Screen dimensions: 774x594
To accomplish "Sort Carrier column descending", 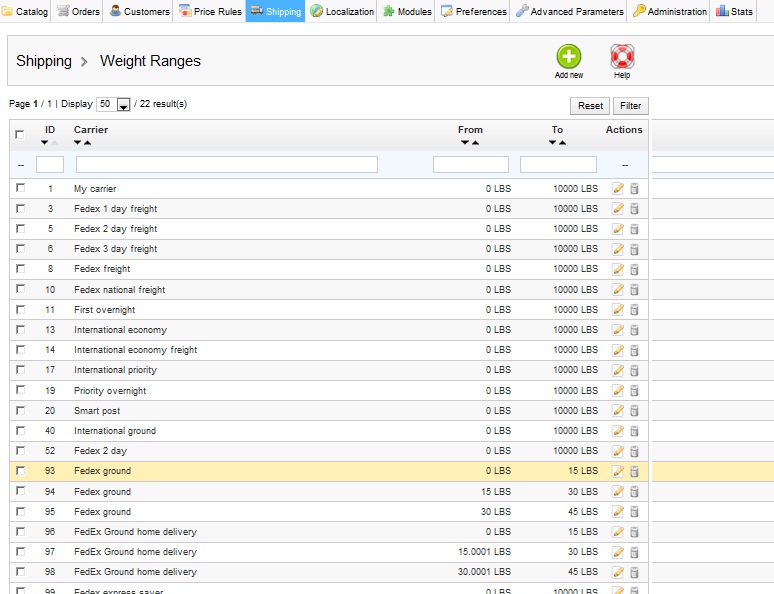I will [77, 143].
